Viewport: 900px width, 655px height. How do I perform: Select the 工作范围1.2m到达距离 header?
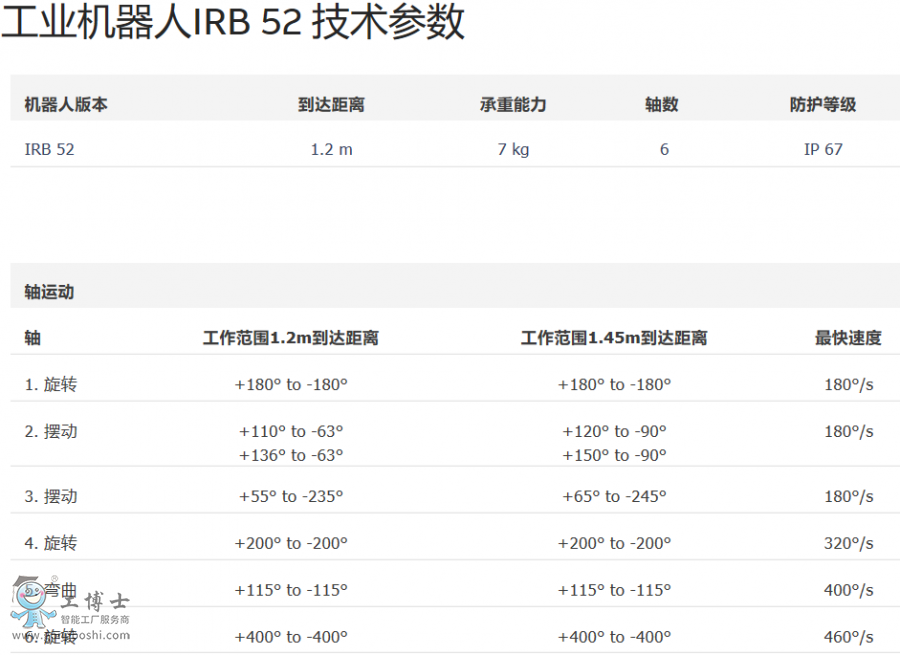pyautogui.click(x=290, y=338)
